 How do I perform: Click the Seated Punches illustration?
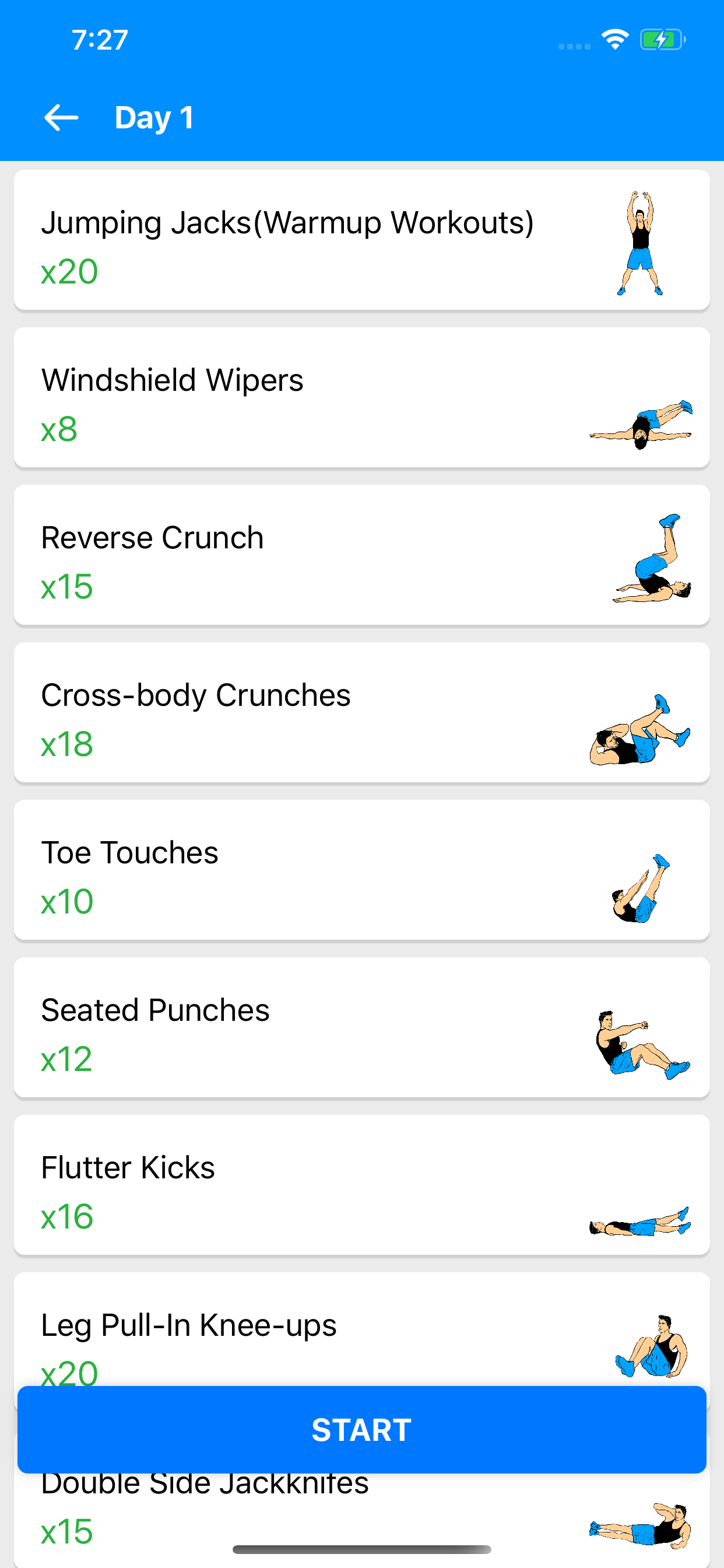[x=641, y=1045]
